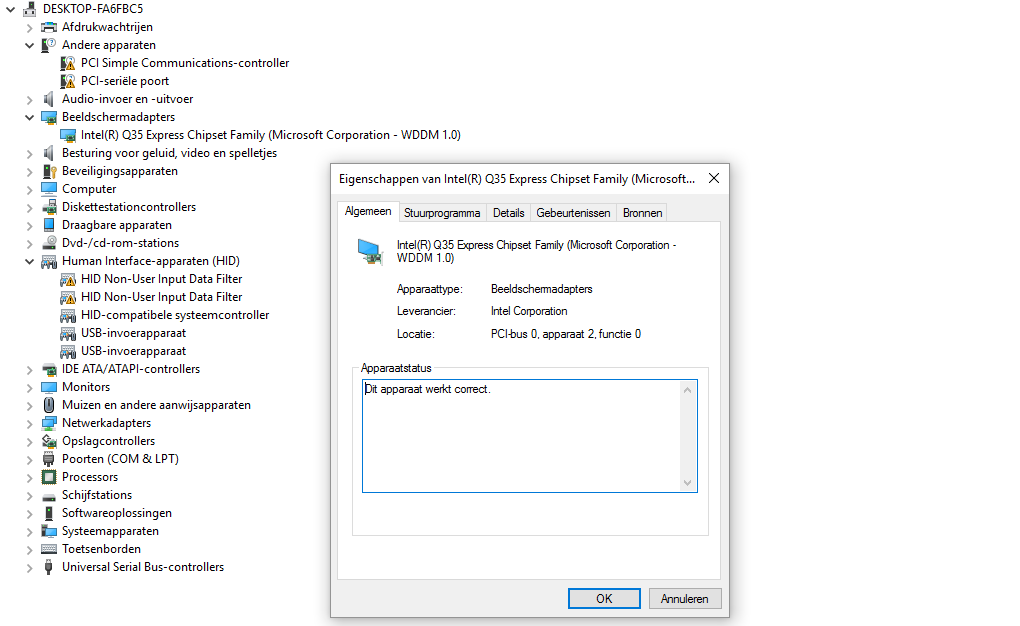Click the Afdrukwachtrijen printer icon
The width and height of the screenshot is (1020, 626).
pyautogui.click(x=49, y=27)
